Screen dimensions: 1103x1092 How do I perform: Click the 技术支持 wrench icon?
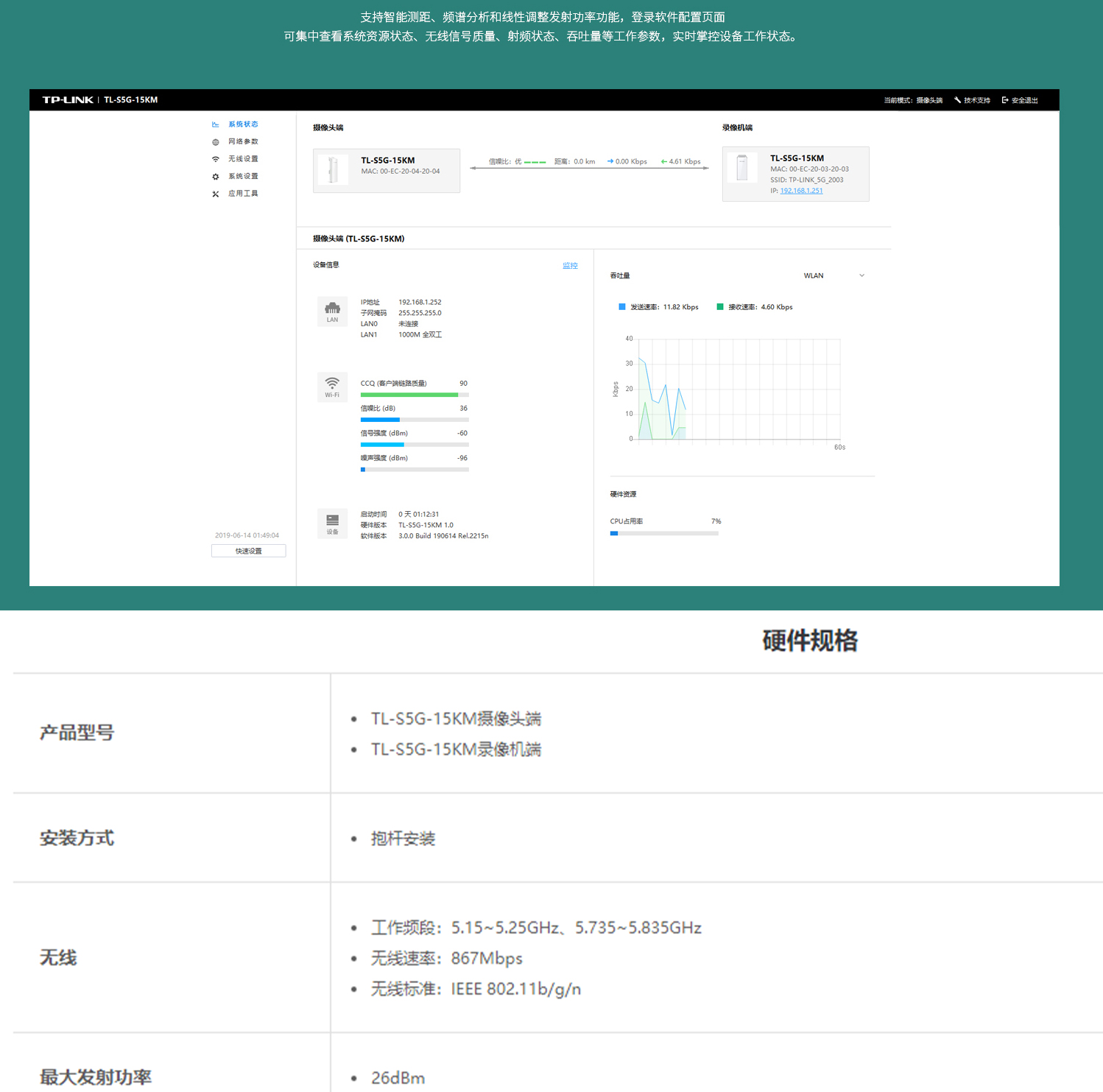[x=958, y=100]
